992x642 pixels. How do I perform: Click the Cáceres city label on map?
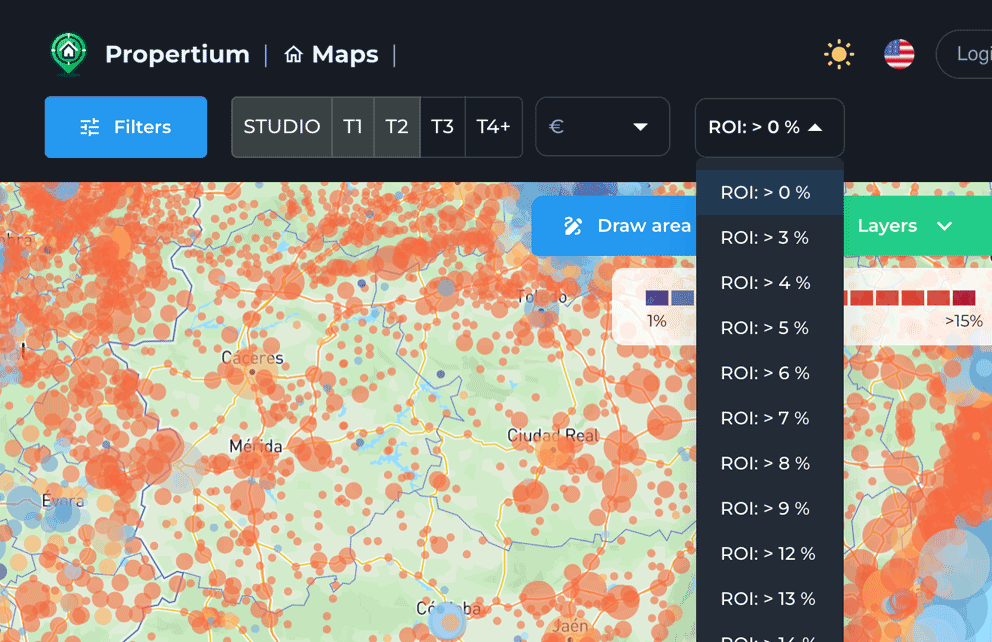coord(252,358)
